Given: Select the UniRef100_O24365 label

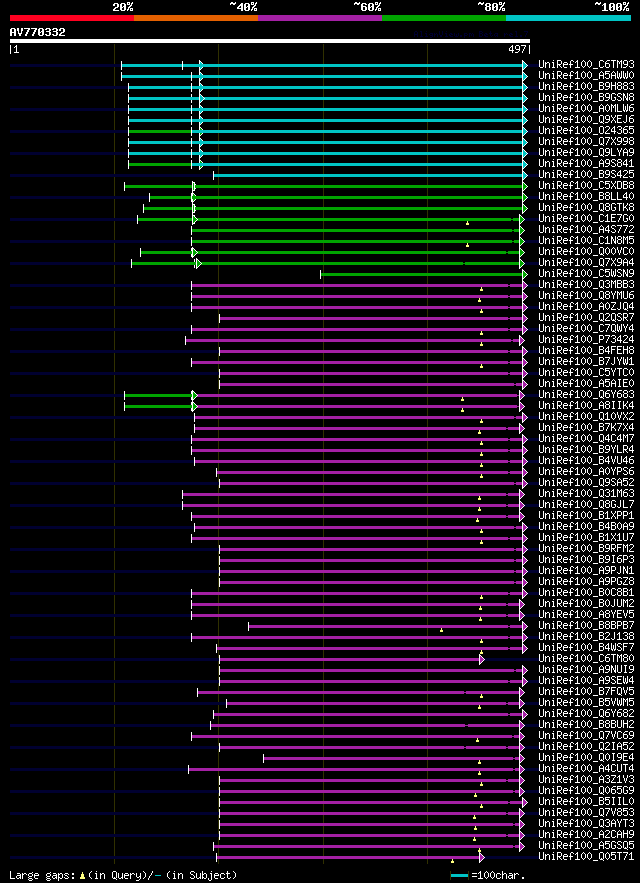Looking at the screenshot, I should click(x=586, y=131).
